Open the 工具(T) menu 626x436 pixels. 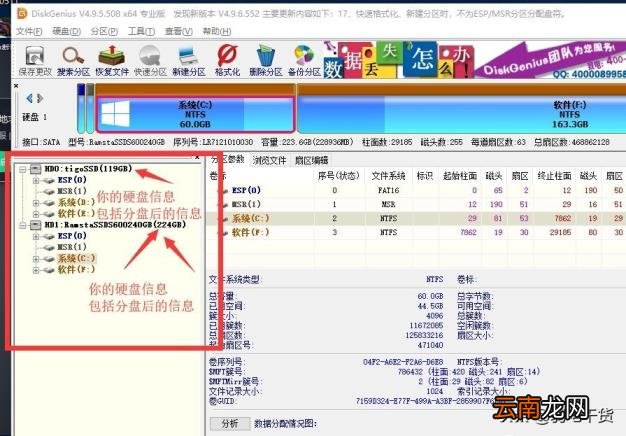click(x=141, y=31)
